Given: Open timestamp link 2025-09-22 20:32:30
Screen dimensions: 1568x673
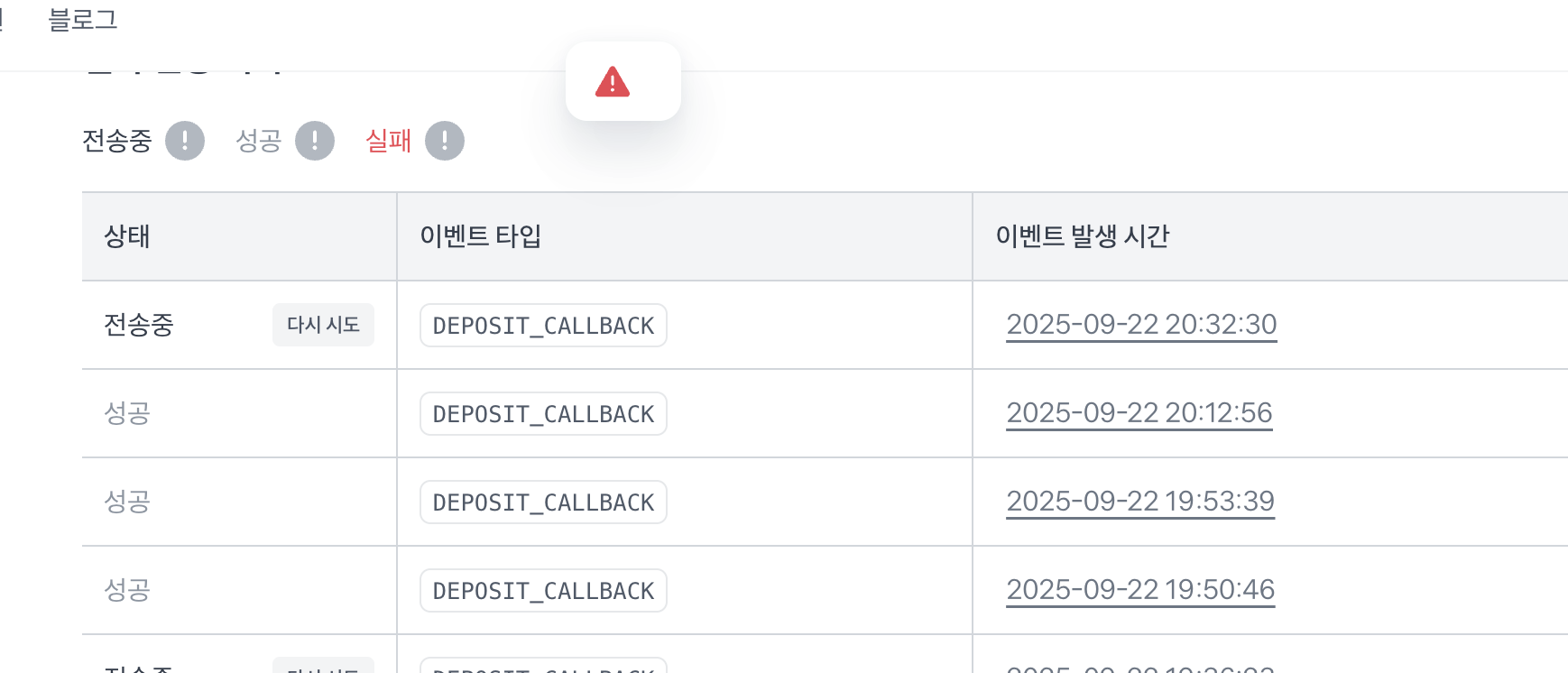Looking at the screenshot, I should pos(1141,325).
